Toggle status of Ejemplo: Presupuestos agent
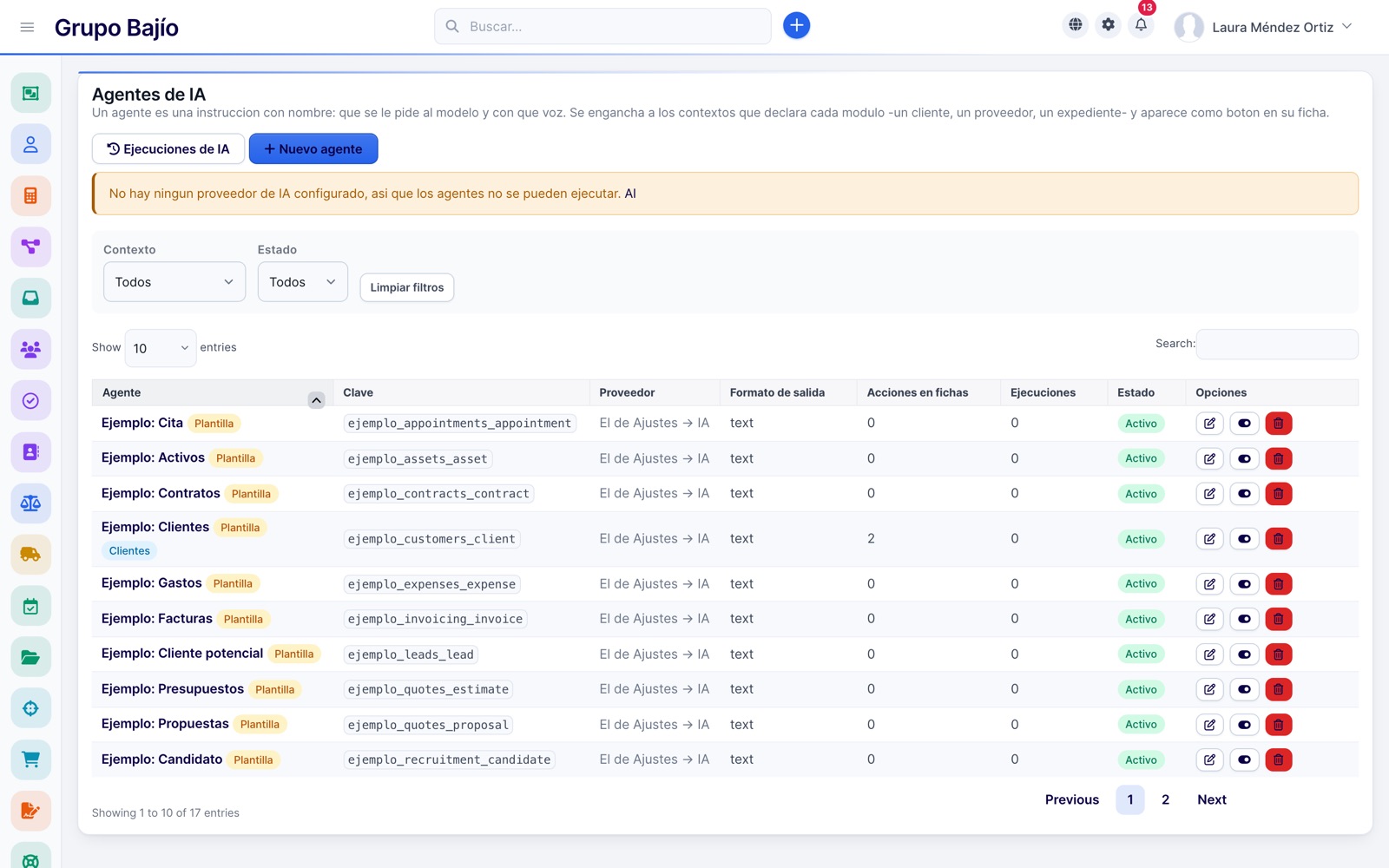This screenshot has width=1389, height=868. point(1244,689)
